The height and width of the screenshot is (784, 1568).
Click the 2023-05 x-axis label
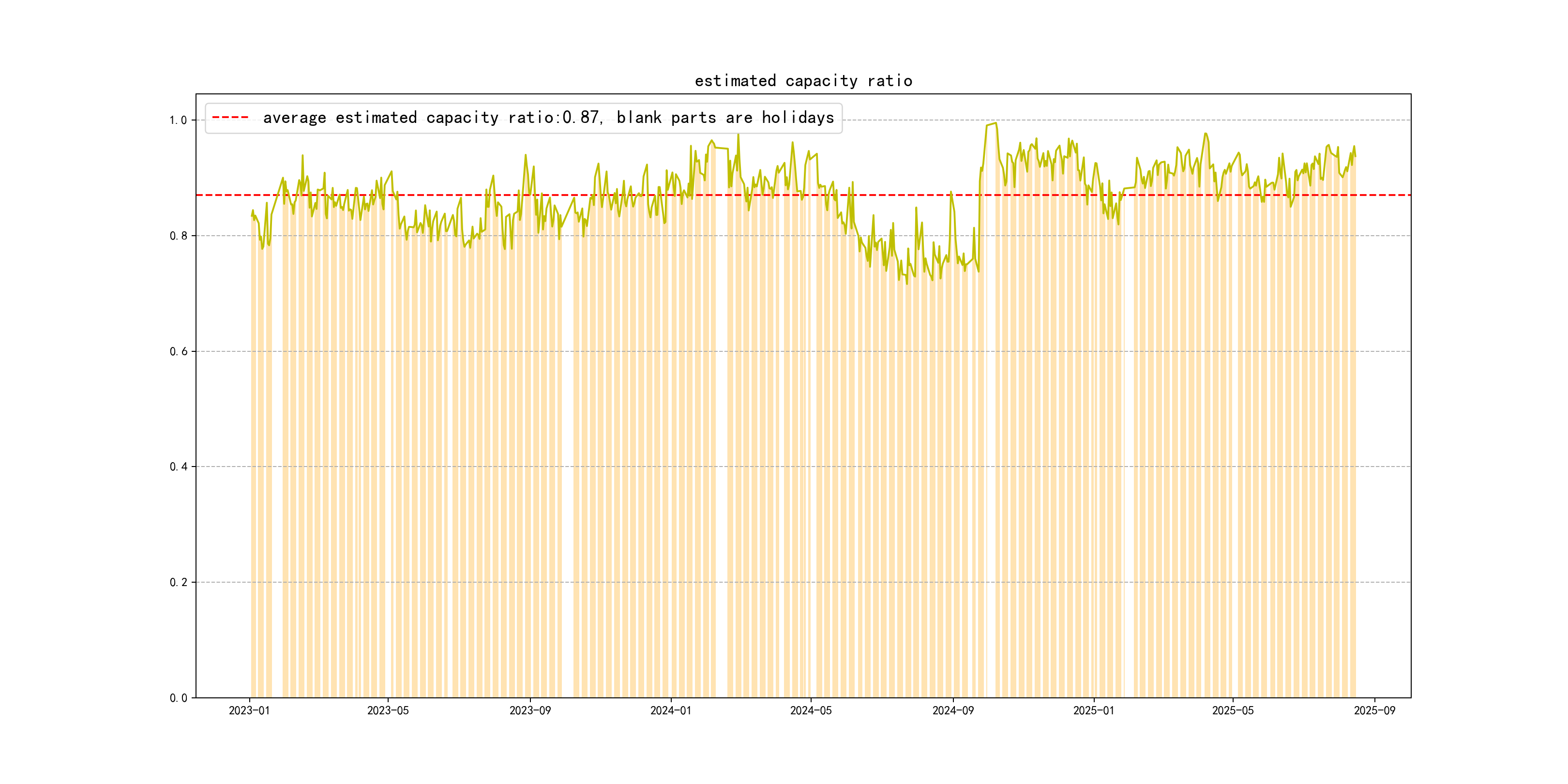point(388,710)
